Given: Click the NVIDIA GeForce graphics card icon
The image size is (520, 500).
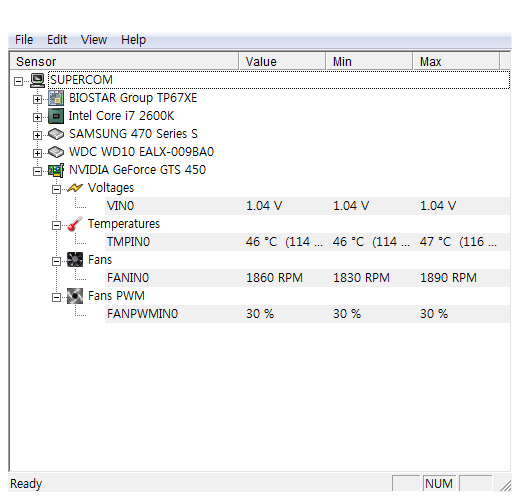Looking at the screenshot, I should 56,170.
